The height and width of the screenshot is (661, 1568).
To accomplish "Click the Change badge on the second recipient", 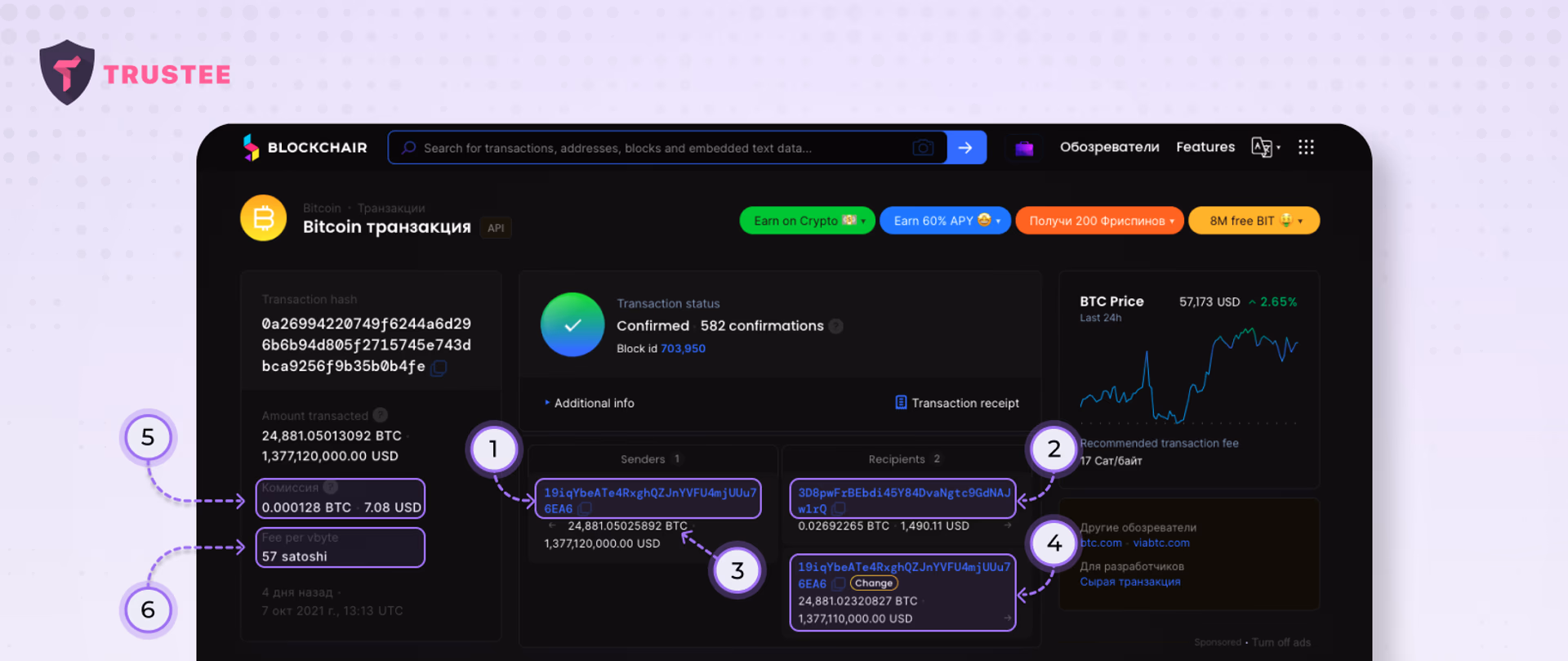I will 874,583.
